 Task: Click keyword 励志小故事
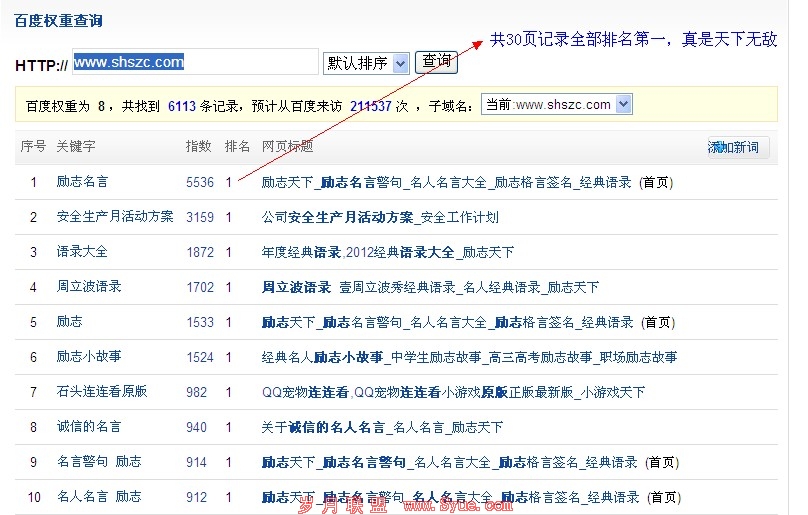89,357
